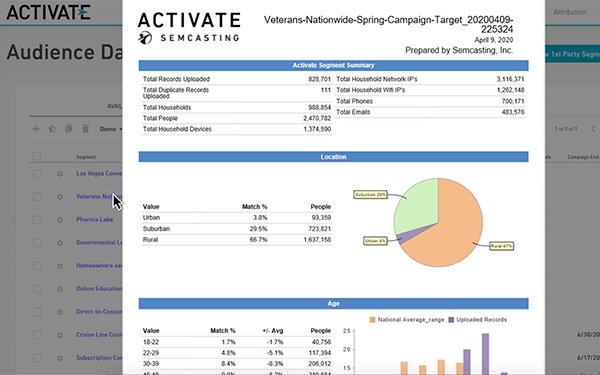This screenshot has width=600, height=375.
Task: Open gear settings for Pharma Labs segment
Action: click(x=60, y=220)
